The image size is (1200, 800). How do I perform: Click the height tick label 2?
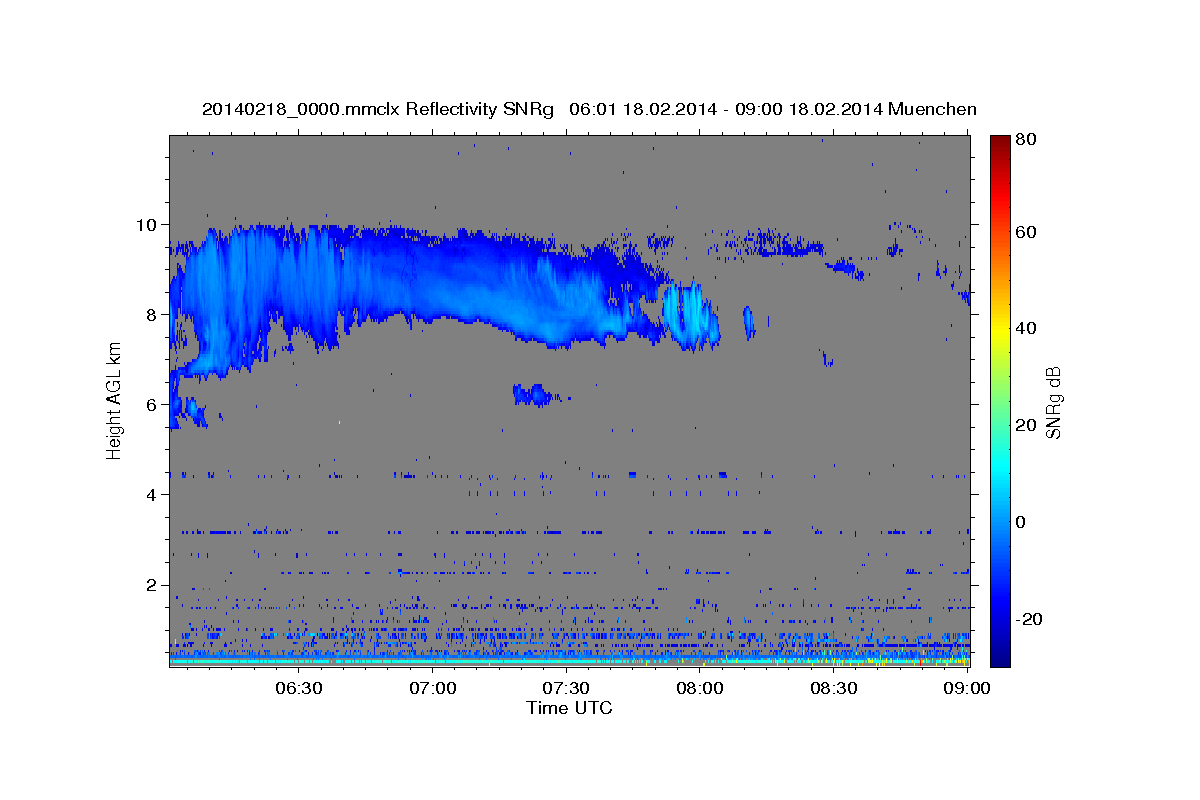point(154,585)
